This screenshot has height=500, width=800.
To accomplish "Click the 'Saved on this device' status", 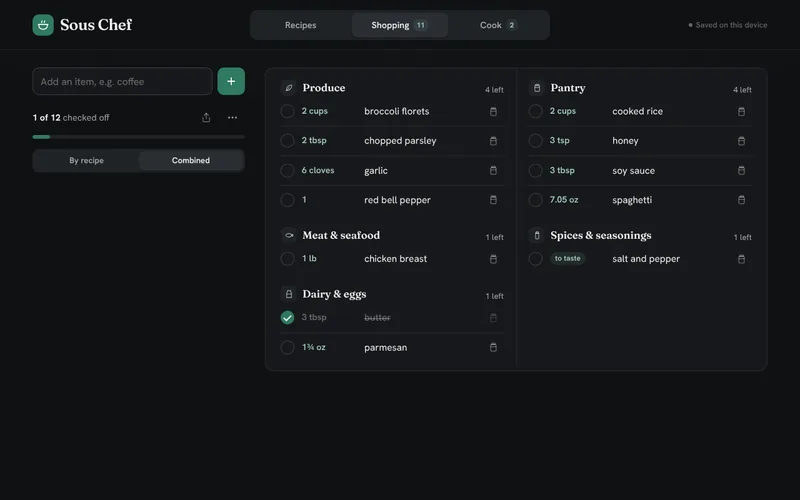I will click(728, 25).
